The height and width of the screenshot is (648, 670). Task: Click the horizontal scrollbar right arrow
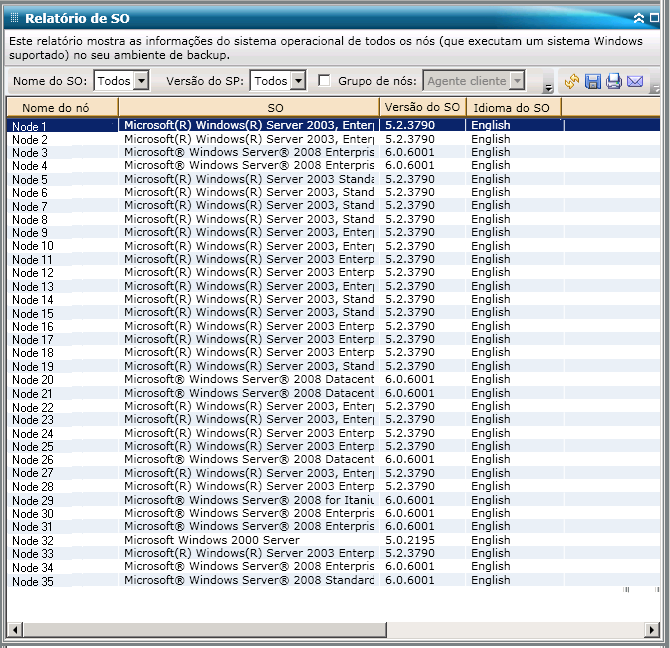(x=652, y=630)
